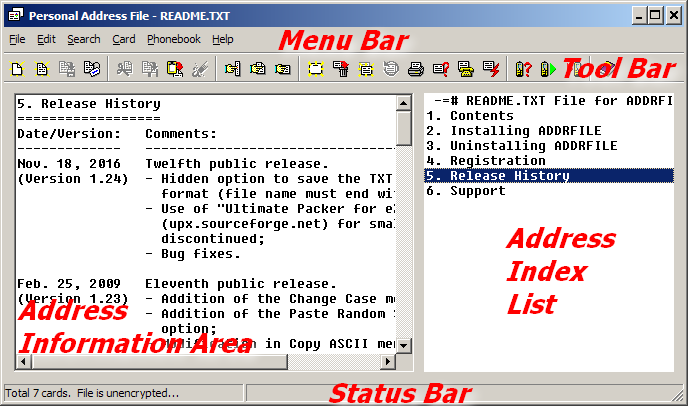Click the application icon in the title bar
Viewport: 688px width, 406px height.
point(16,15)
